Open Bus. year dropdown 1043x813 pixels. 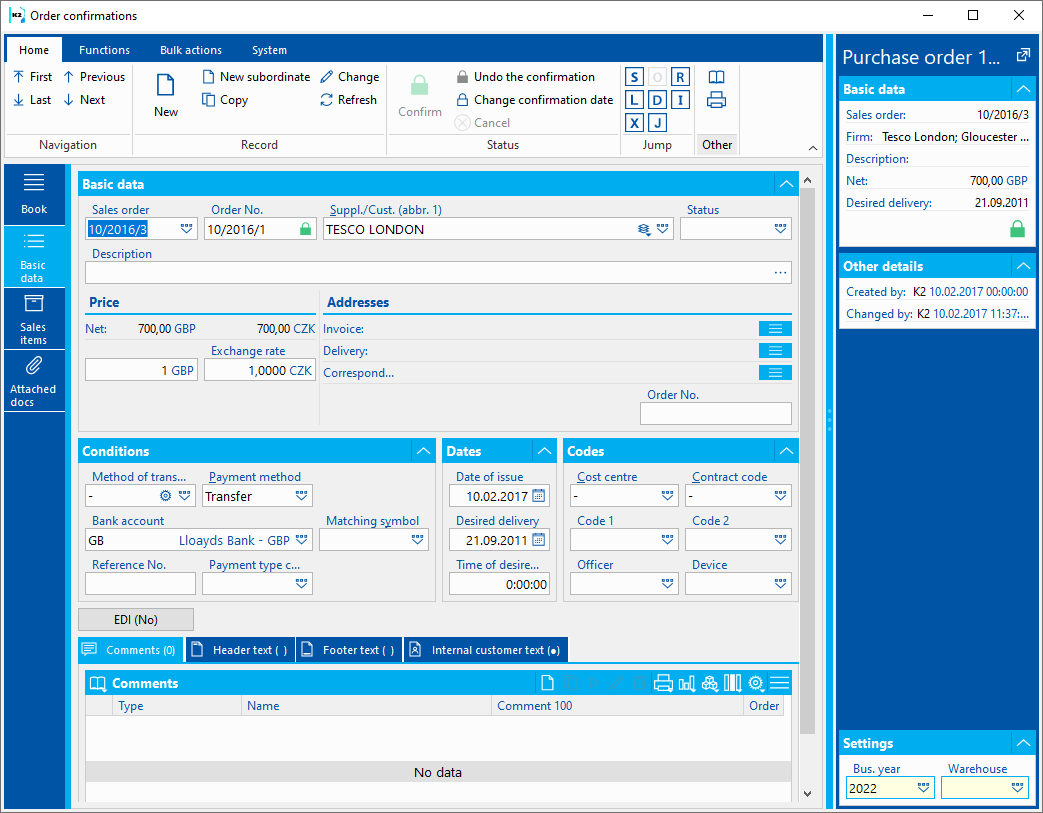click(x=923, y=788)
